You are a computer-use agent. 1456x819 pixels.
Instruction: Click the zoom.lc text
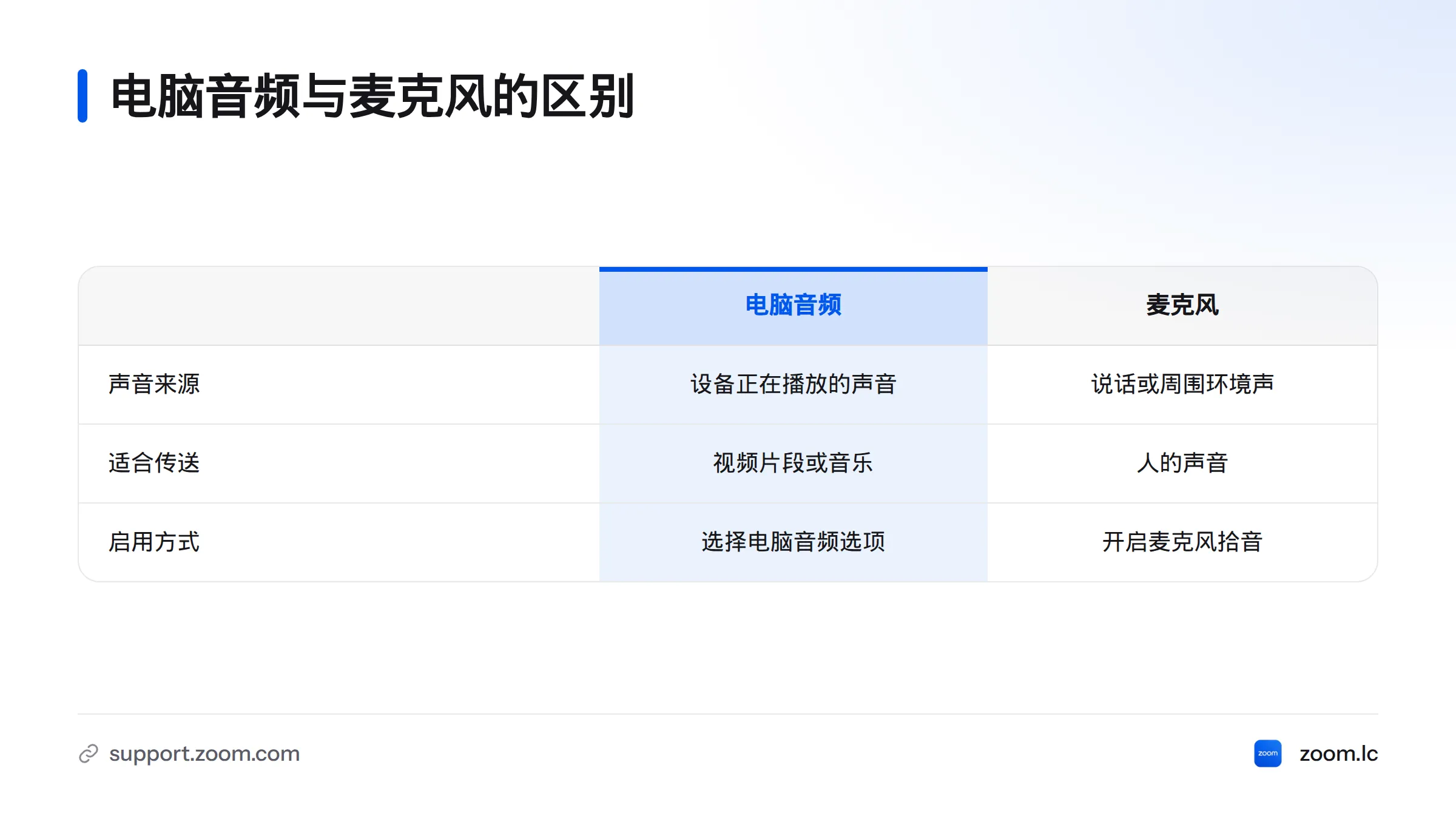coord(1338,753)
